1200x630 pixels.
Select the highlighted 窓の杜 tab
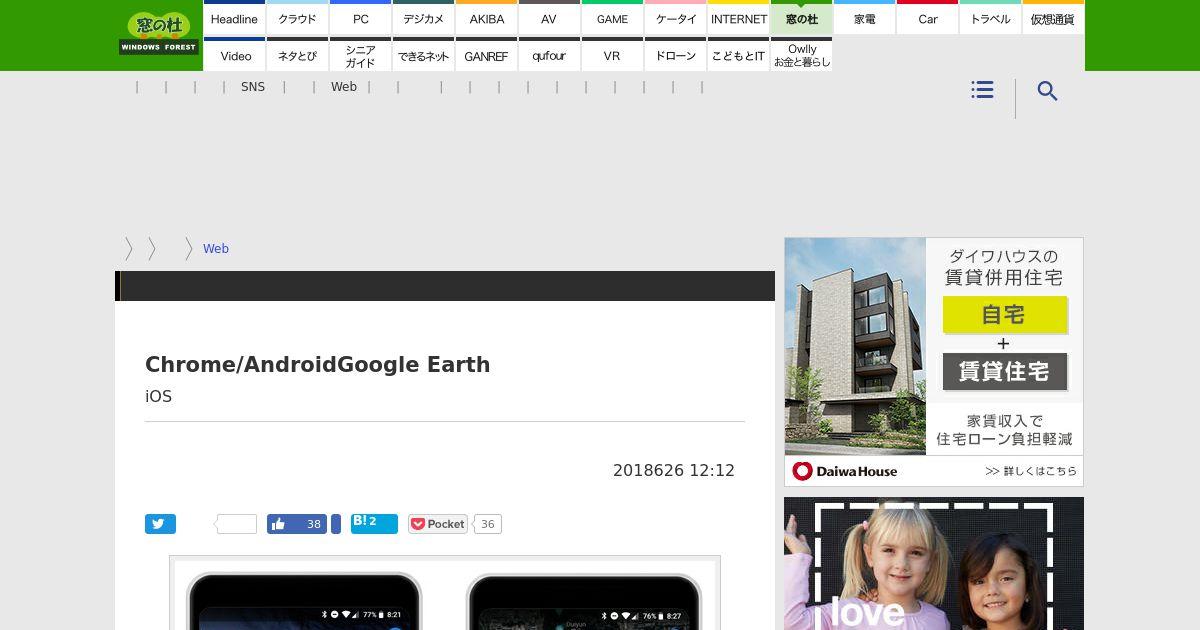(x=802, y=19)
